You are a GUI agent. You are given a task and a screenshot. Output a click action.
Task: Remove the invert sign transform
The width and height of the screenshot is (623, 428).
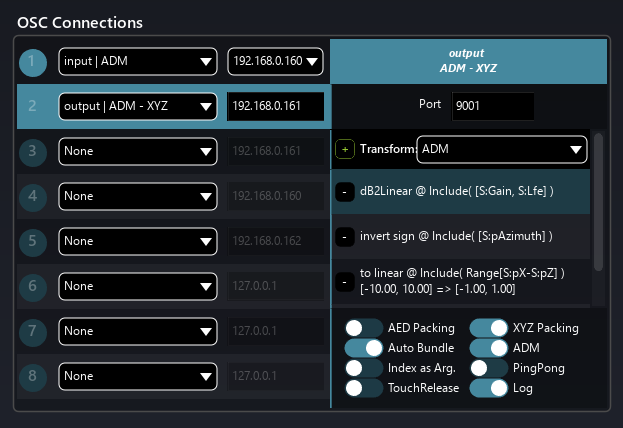pos(344,236)
